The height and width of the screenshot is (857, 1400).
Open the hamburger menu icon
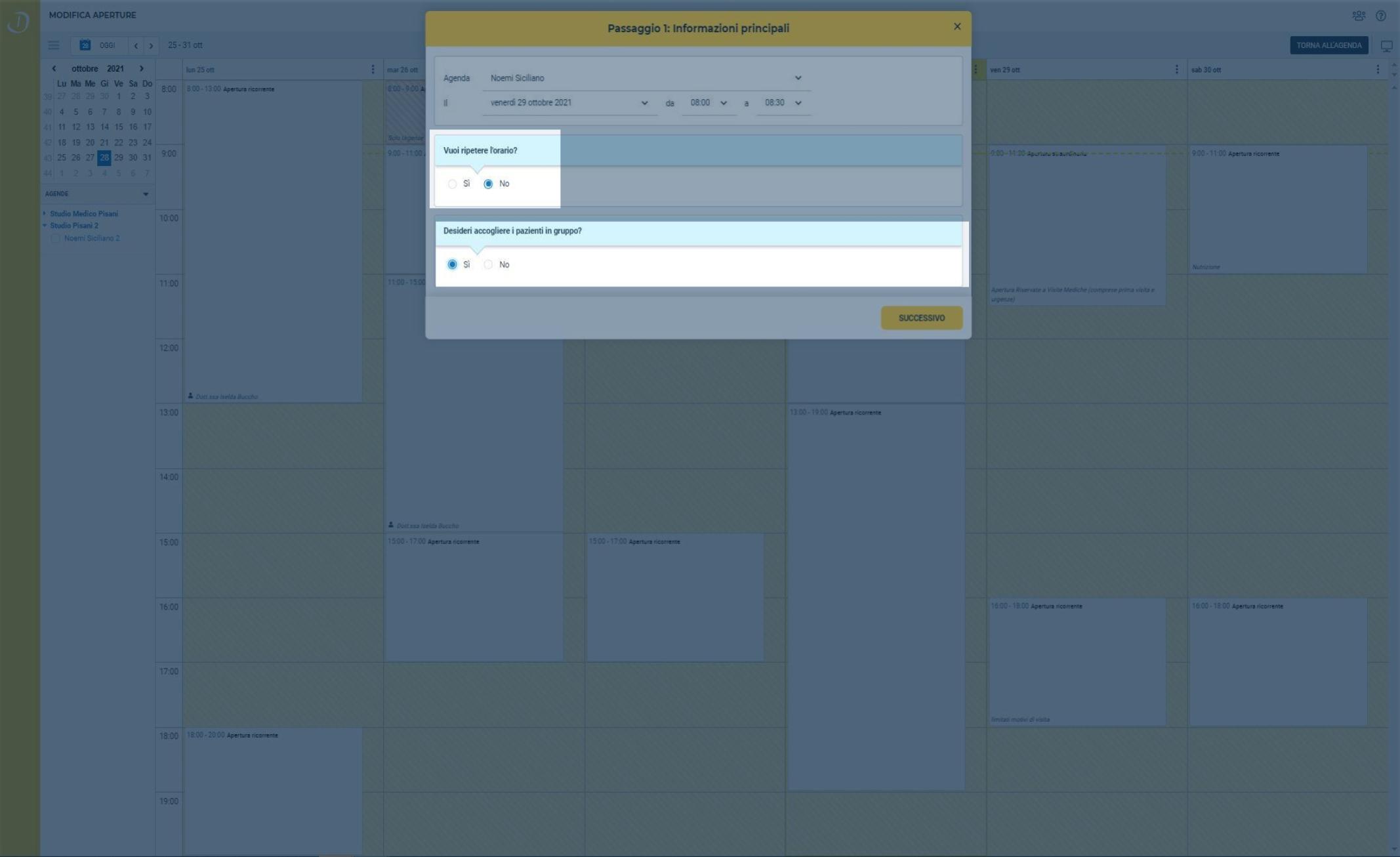coord(54,45)
